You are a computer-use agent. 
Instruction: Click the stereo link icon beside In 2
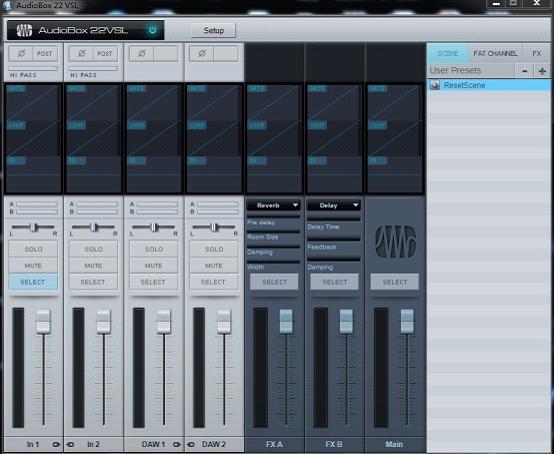click(x=70, y=444)
